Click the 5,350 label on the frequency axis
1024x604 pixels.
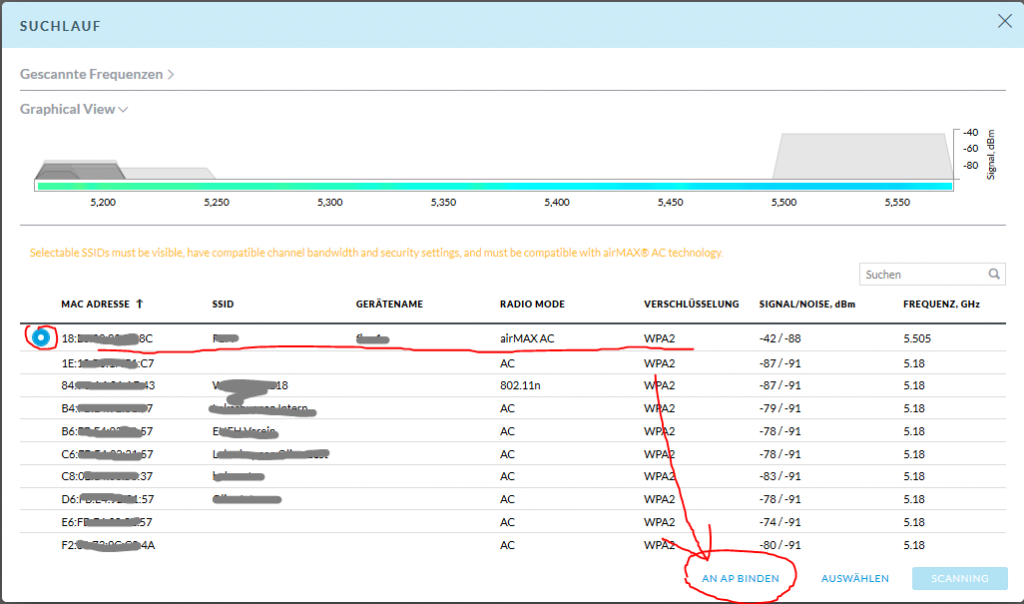tap(443, 202)
